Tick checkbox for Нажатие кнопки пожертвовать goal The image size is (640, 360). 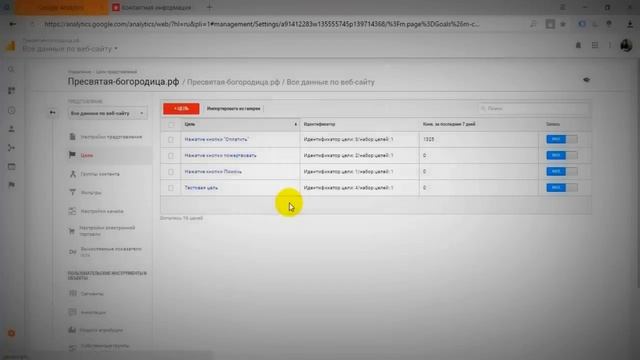coord(171,156)
